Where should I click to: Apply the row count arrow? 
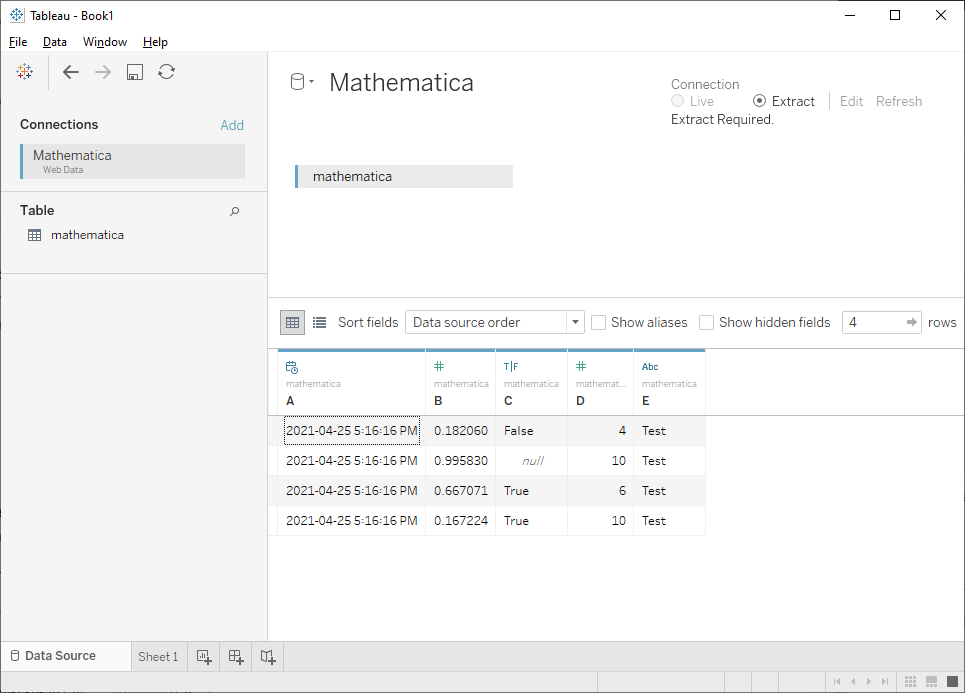tap(911, 322)
